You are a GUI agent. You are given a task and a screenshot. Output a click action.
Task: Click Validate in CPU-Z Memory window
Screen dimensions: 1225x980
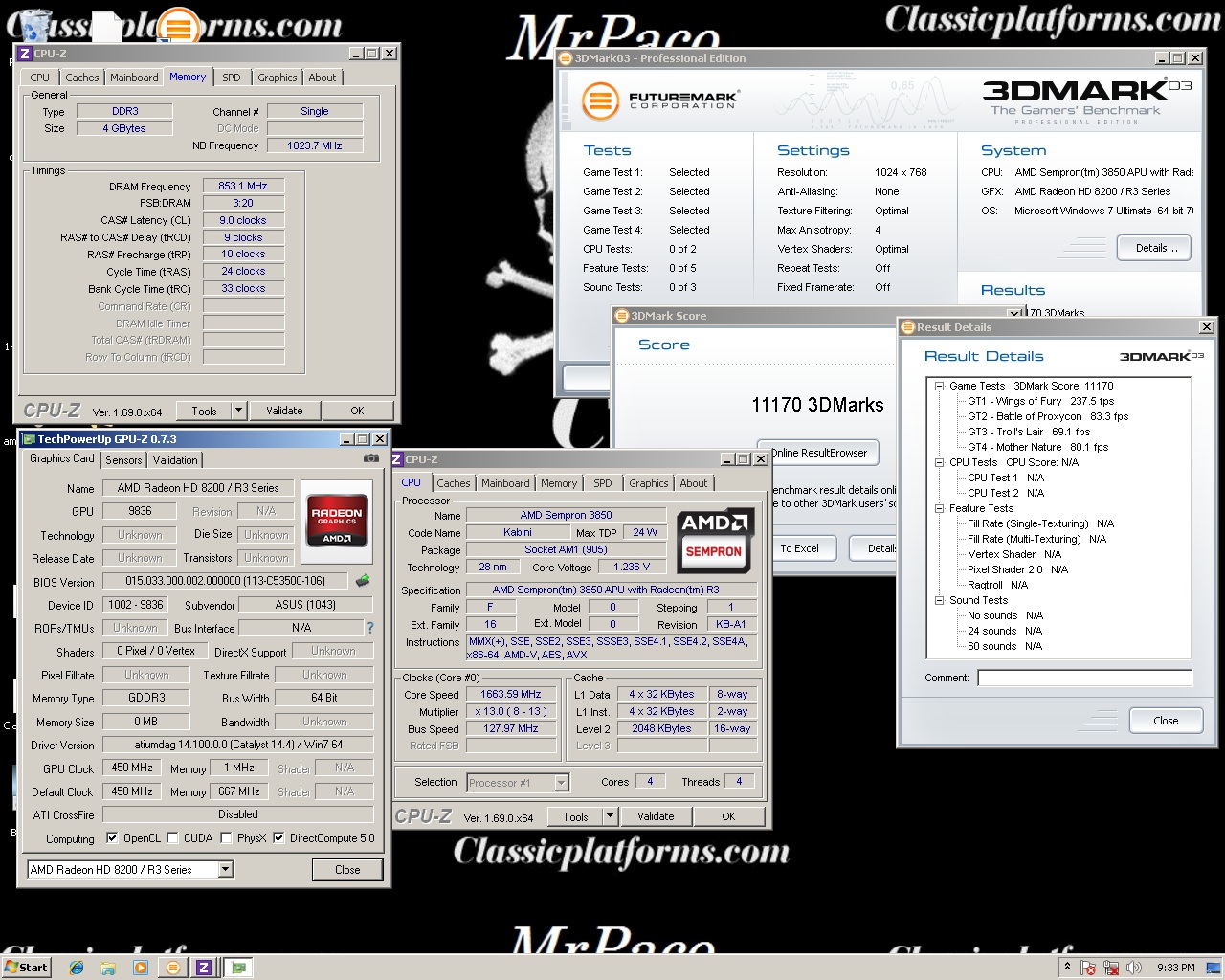284,411
